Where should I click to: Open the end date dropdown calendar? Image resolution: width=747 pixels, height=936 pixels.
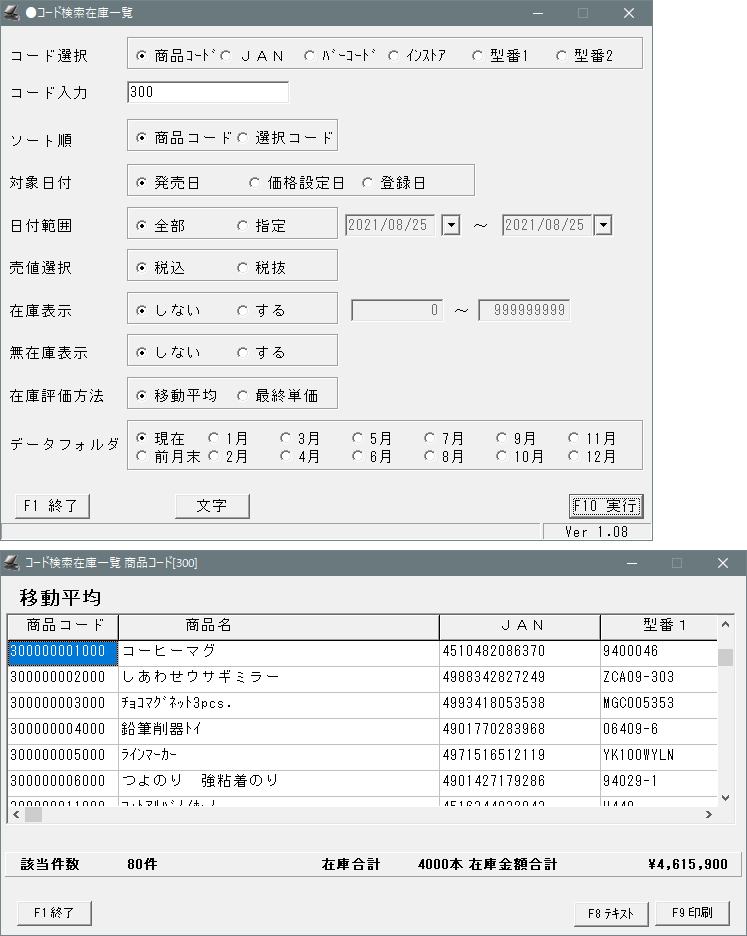click(x=602, y=225)
